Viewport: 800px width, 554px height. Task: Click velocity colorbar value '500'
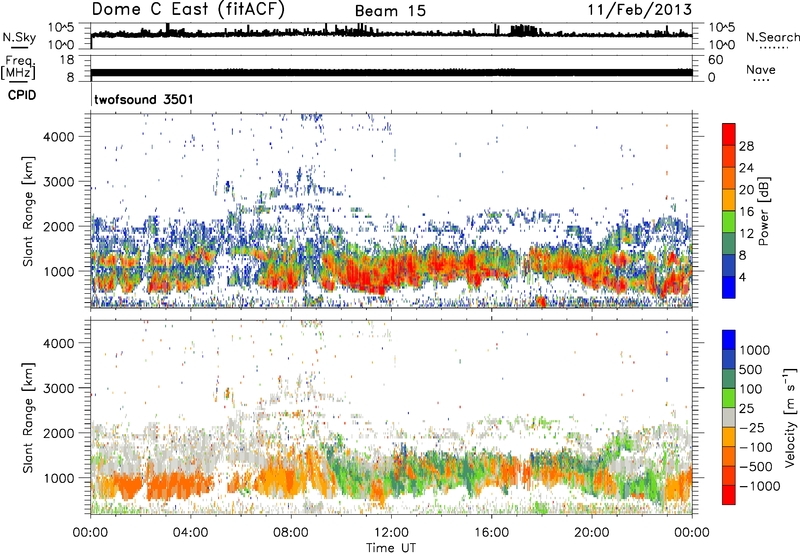[x=751, y=369]
